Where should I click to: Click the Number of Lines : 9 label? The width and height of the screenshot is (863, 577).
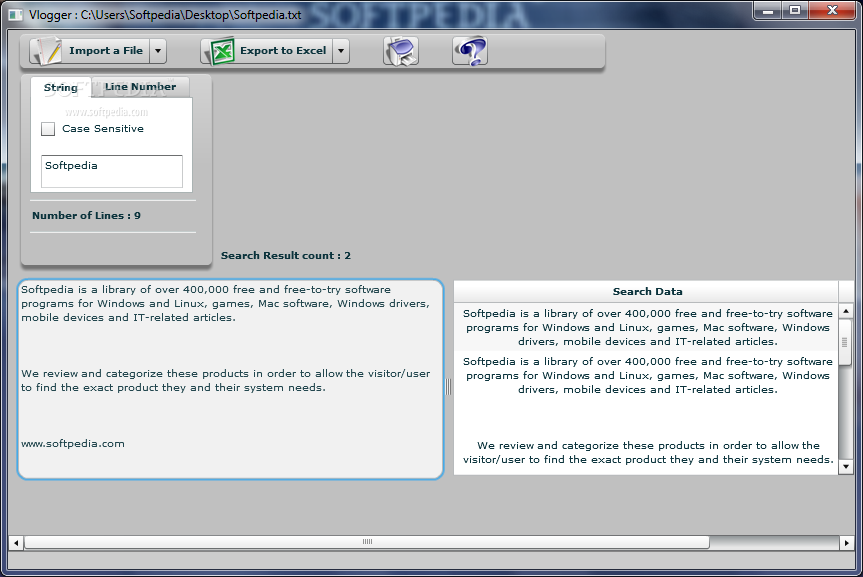coord(86,216)
